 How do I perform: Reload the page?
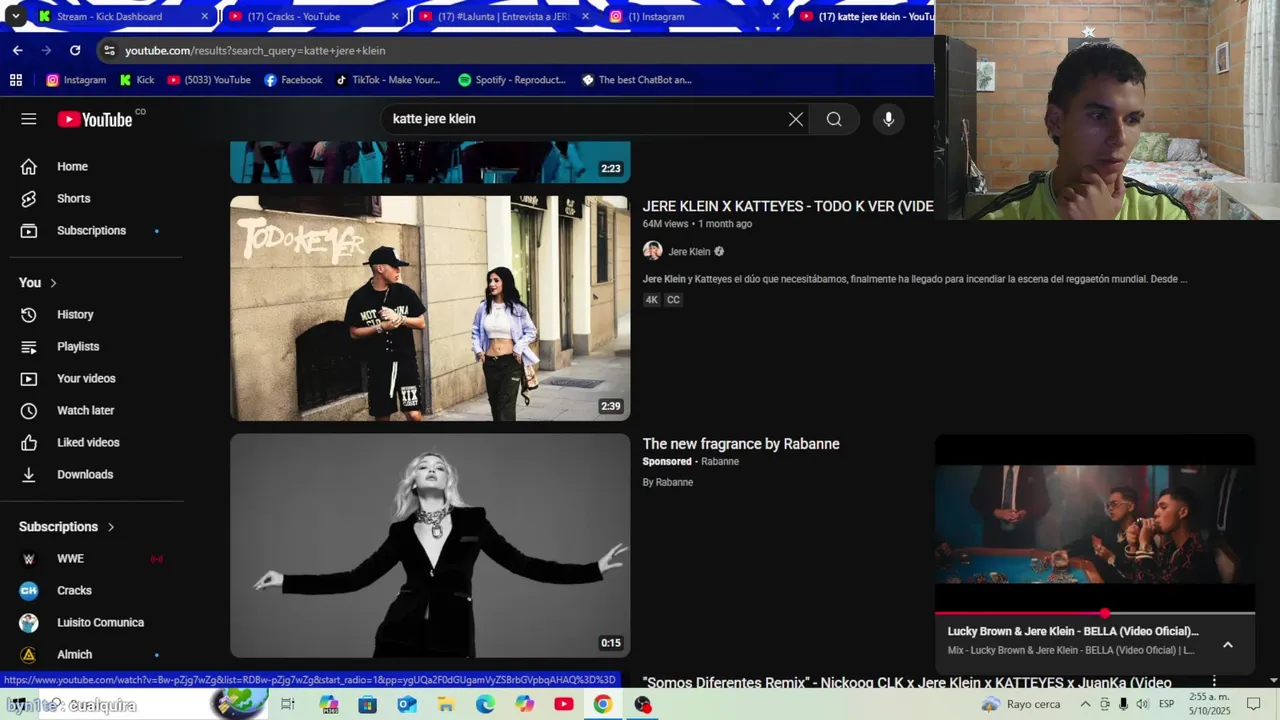[75, 50]
